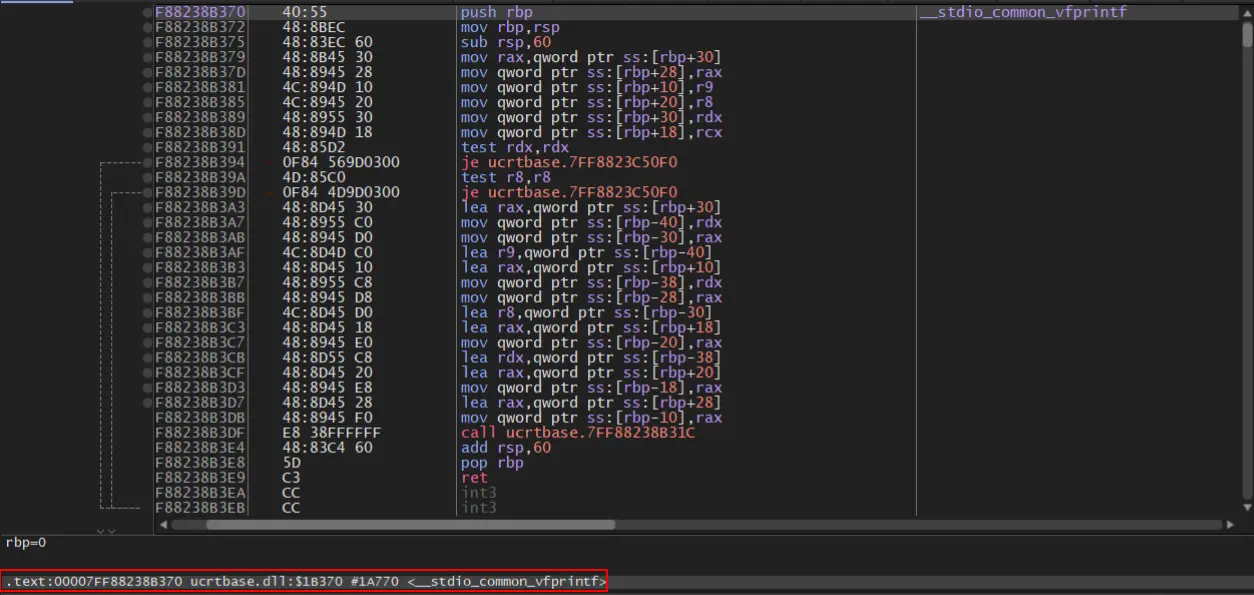Select the "sub rsp,60" instruction

(506, 42)
